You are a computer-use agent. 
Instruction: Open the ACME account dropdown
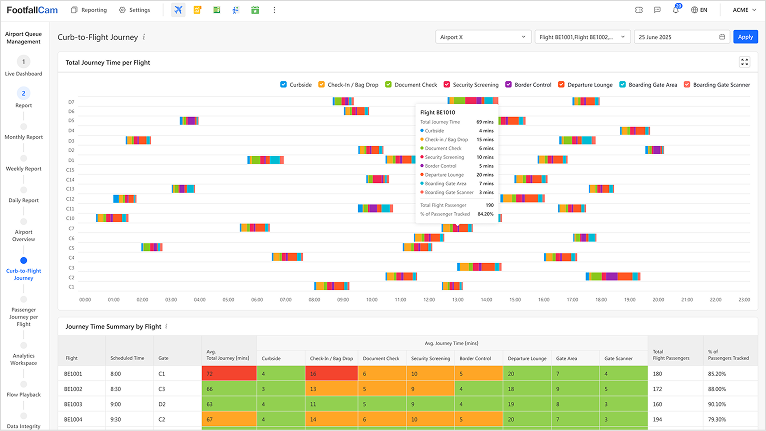744,10
